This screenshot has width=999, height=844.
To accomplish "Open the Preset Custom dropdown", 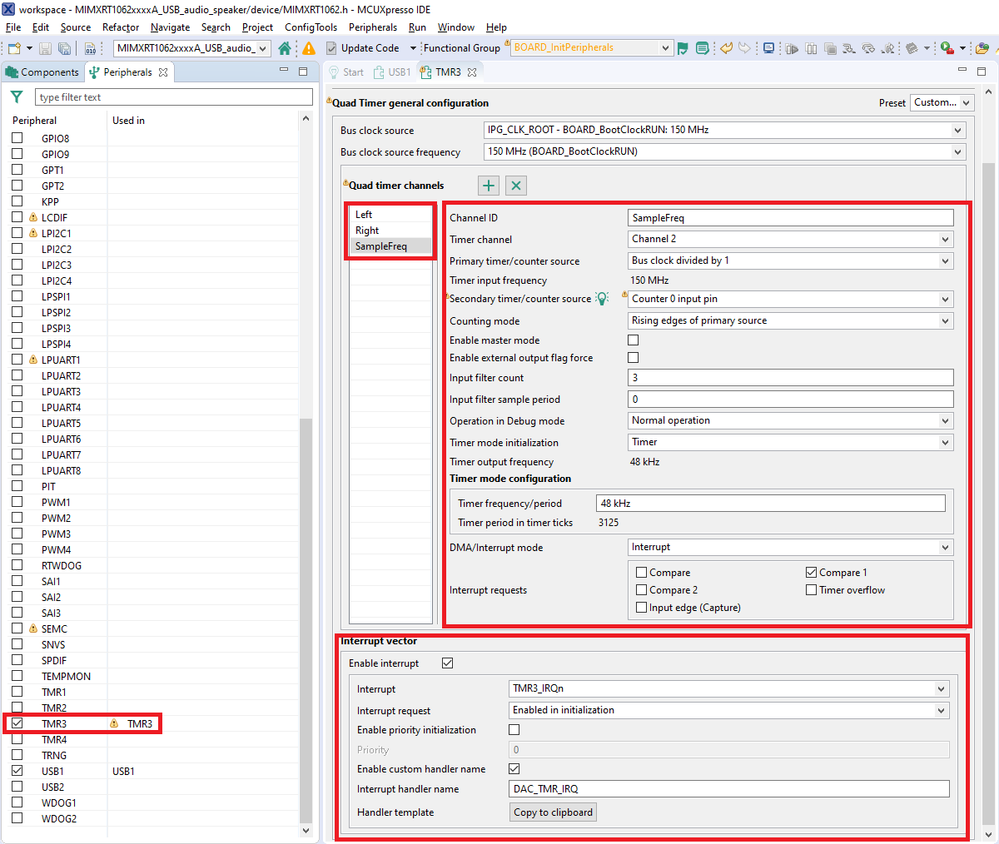I will pyautogui.click(x=967, y=103).
